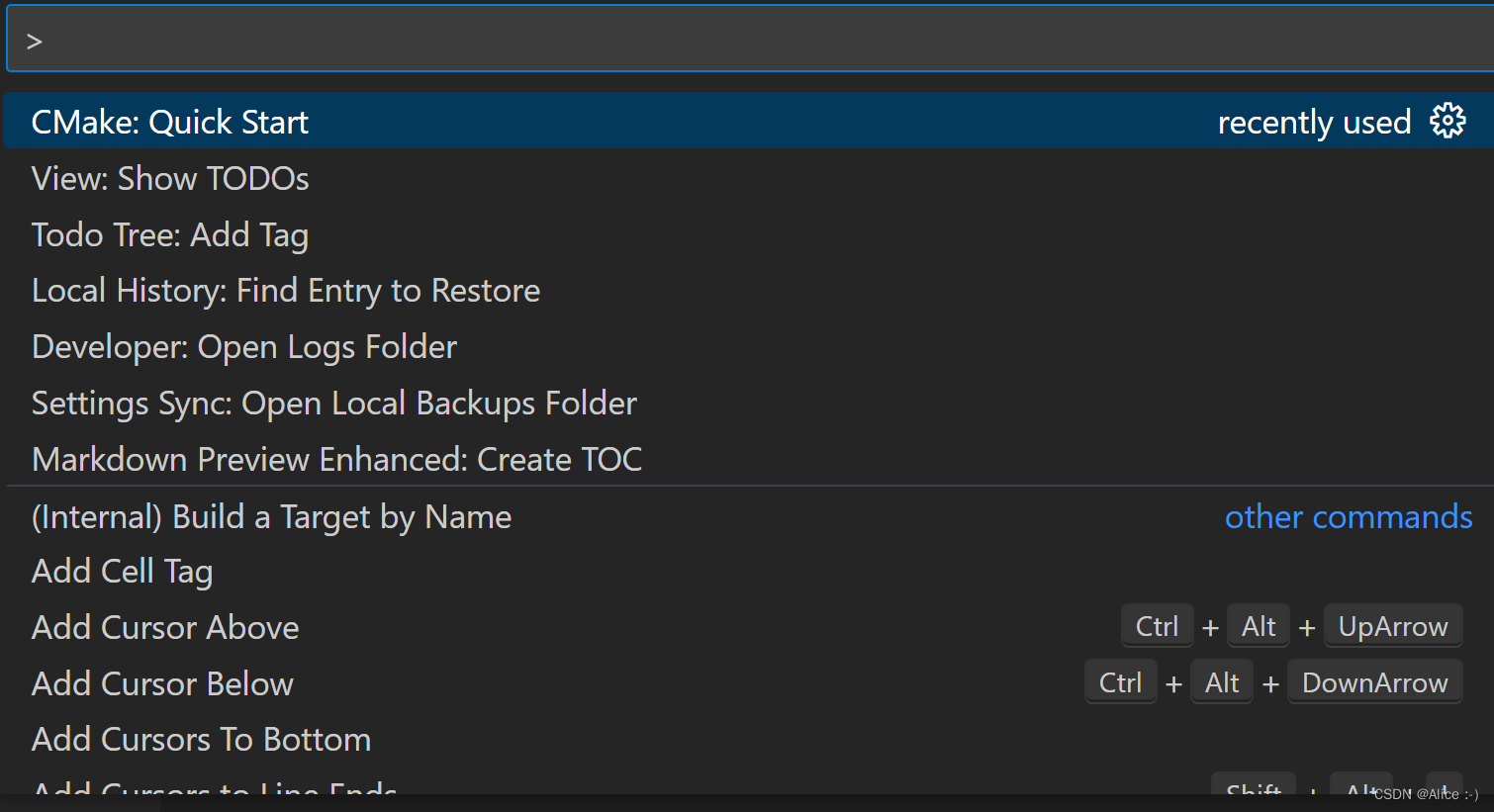This screenshot has height=812, width=1494.
Task: Select View: Show TODOs from the palette
Action: [170, 178]
